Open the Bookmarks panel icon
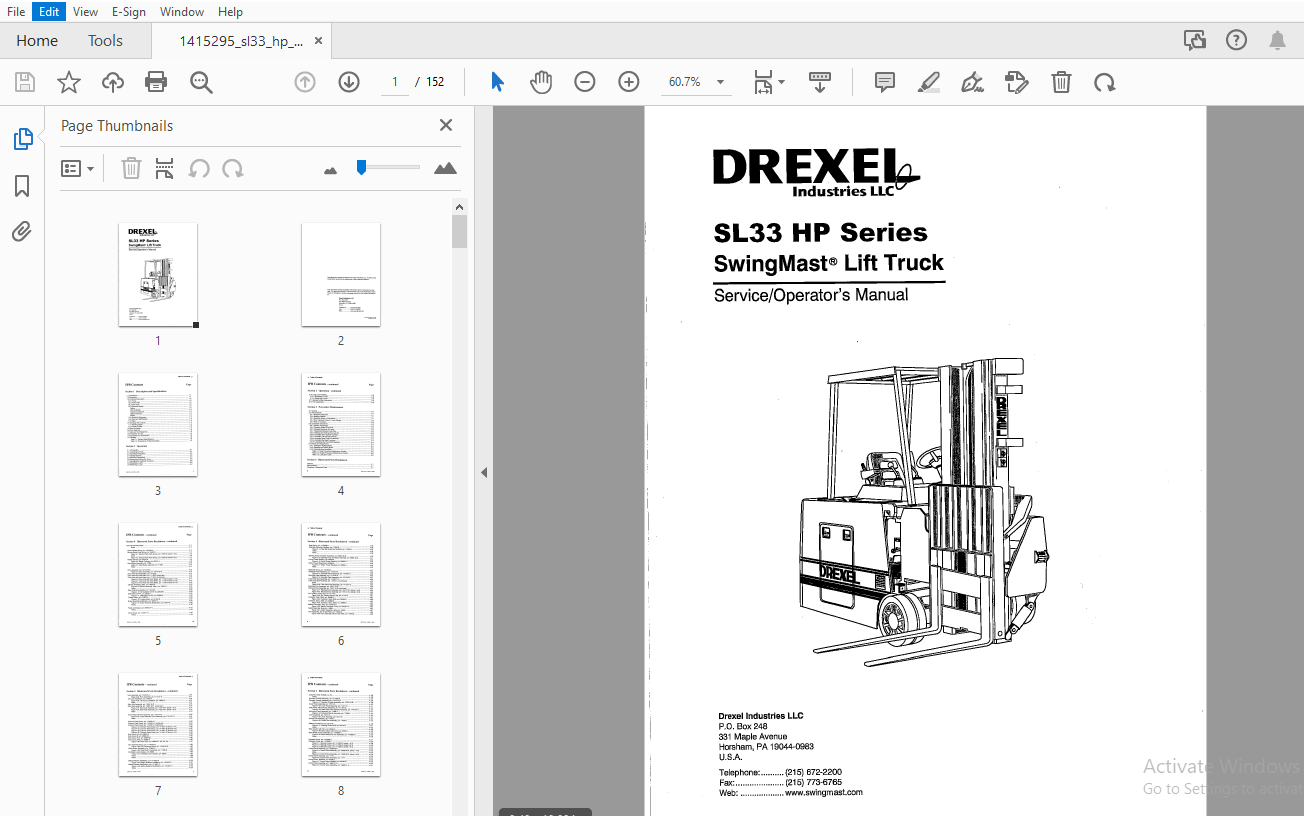 pos(22,186)
